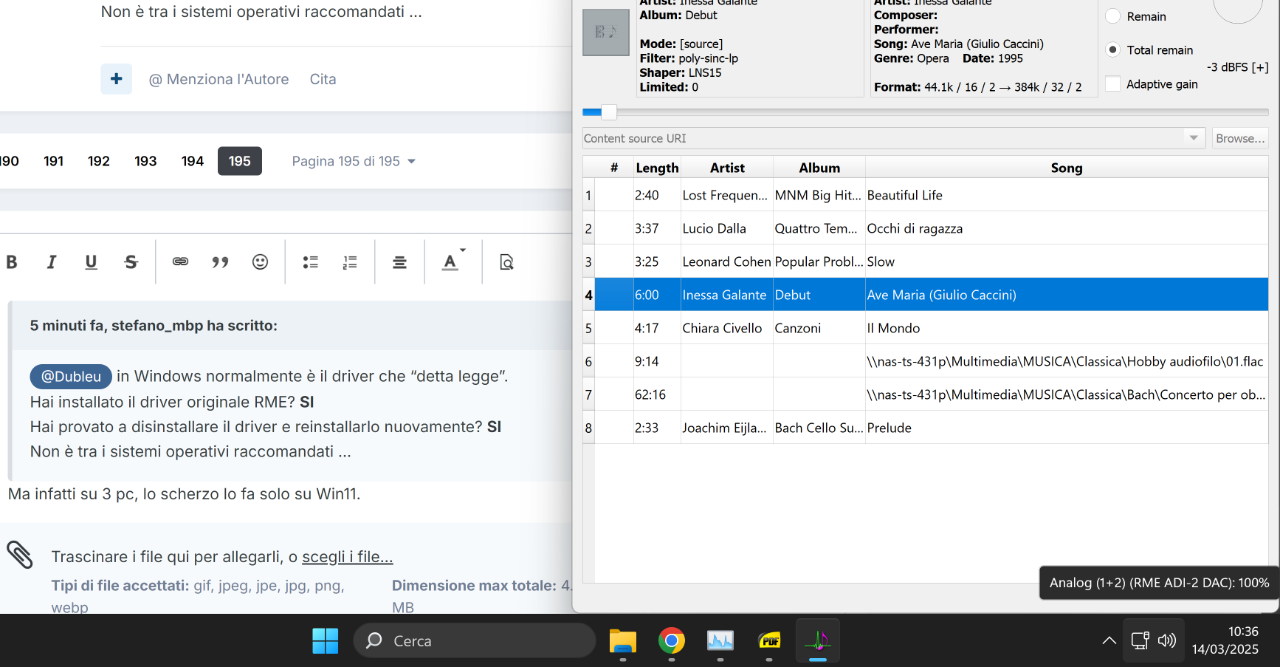This screenshot has height=667, width=1280.
Task: Sort playlist by Length column header
Action: click(657, 168)
